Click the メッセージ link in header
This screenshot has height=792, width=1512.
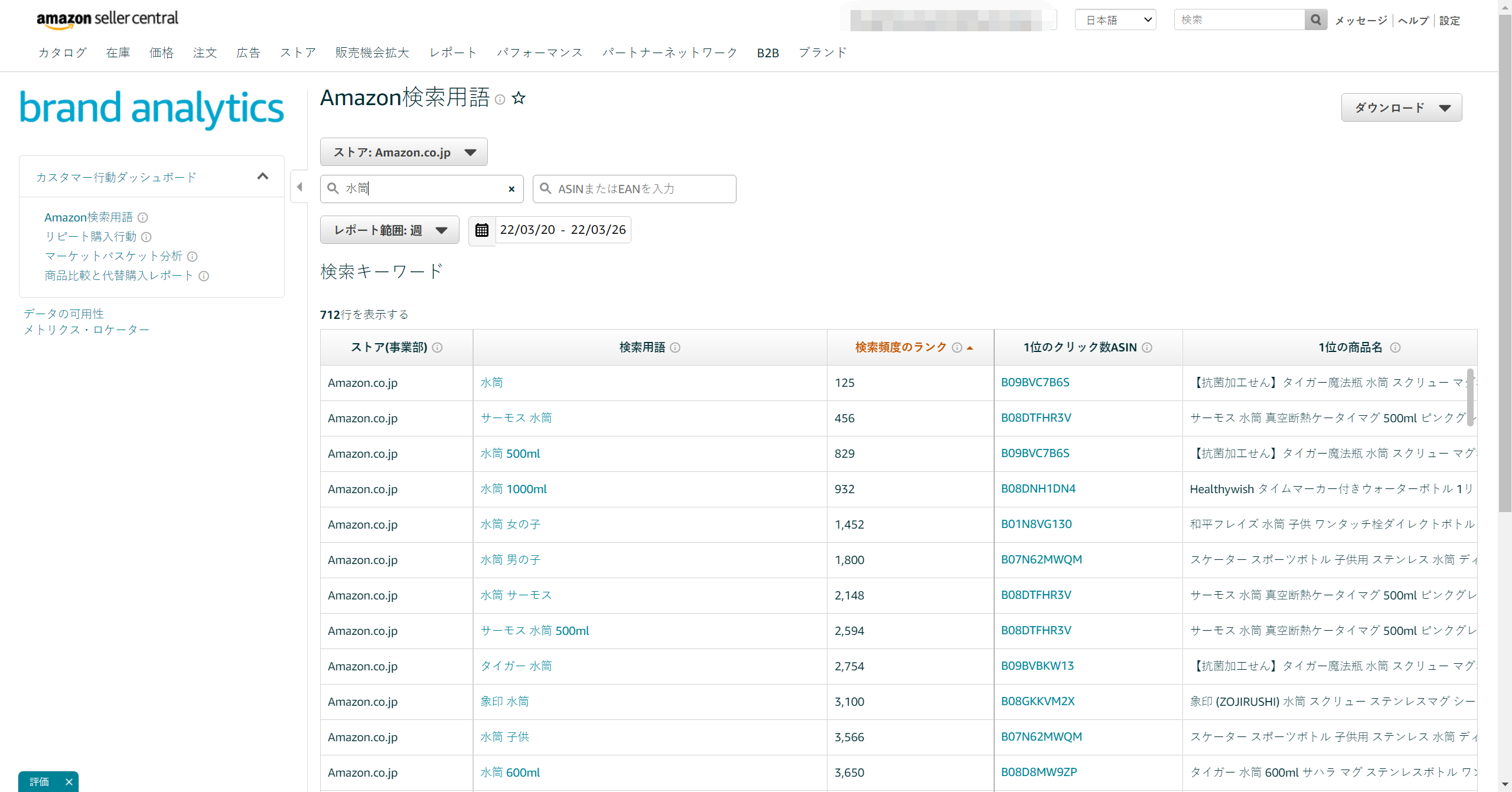[x=1361, y=21]
